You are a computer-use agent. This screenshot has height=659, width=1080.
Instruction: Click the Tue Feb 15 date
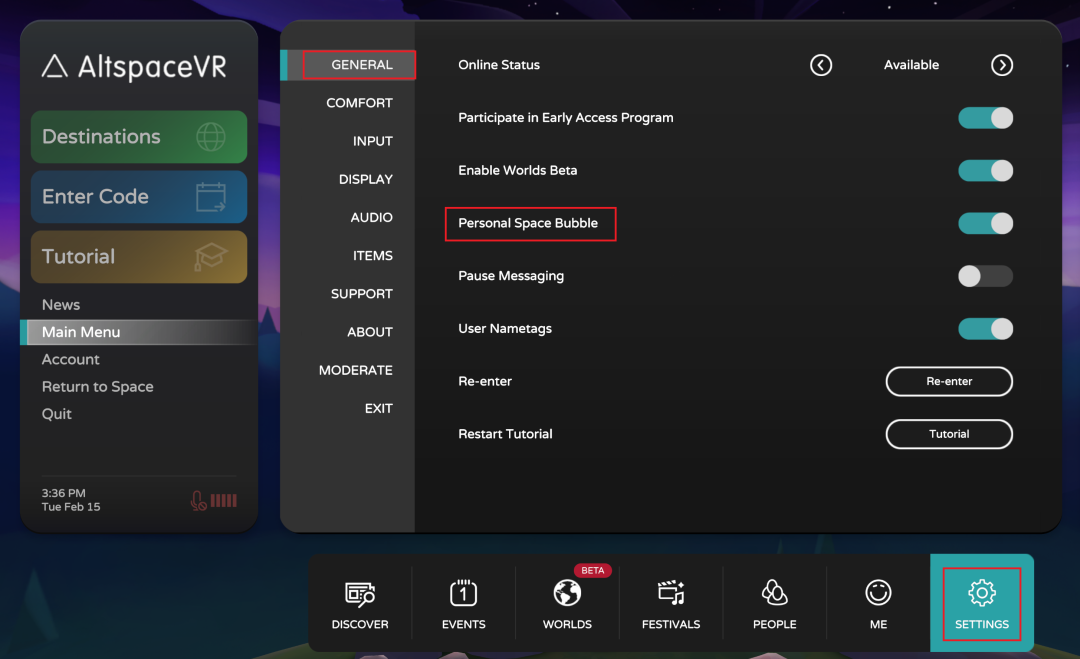(x=70, y=507)
